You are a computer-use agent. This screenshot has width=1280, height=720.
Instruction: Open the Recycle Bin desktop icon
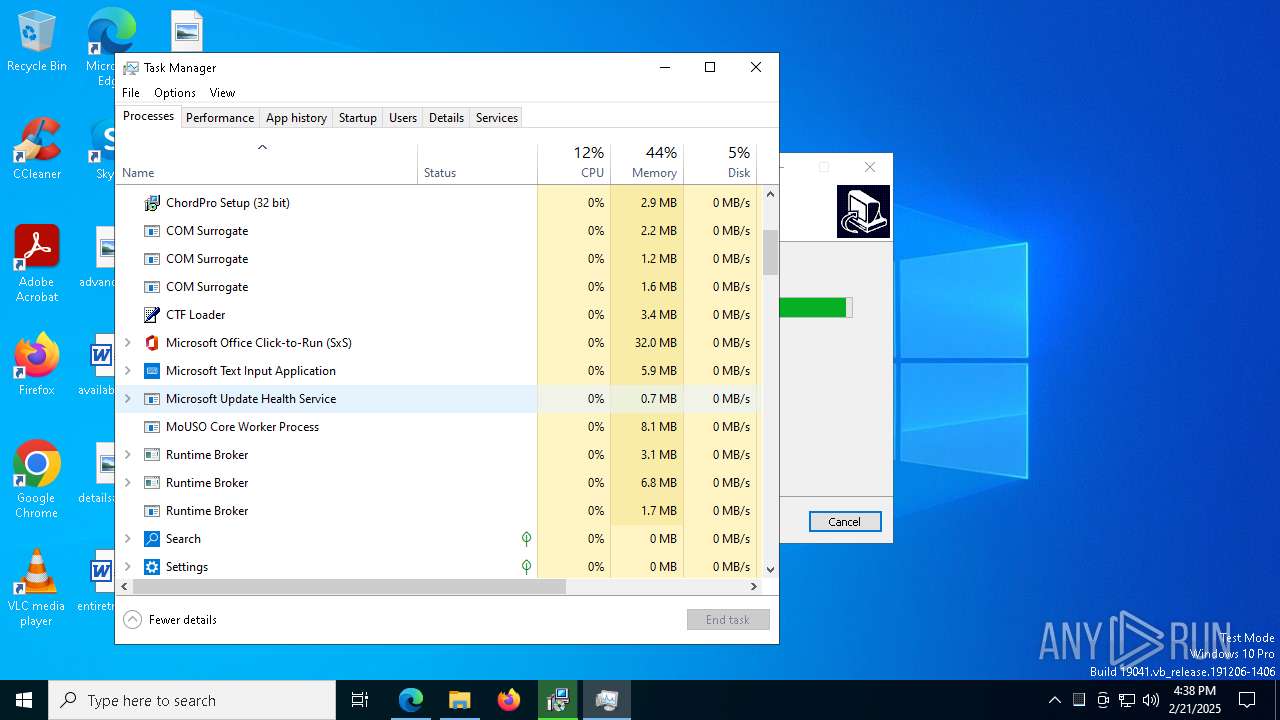coord(37,42)
